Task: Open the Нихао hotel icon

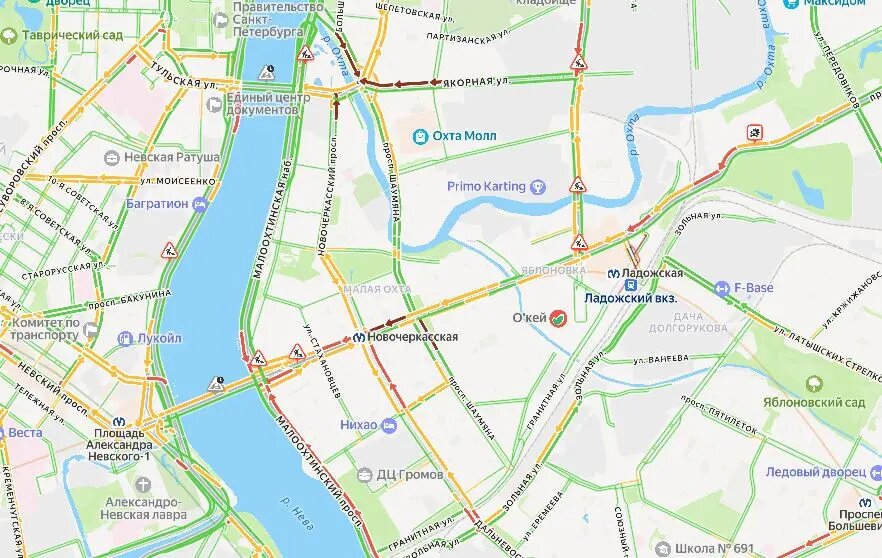Action: [389, 425]
